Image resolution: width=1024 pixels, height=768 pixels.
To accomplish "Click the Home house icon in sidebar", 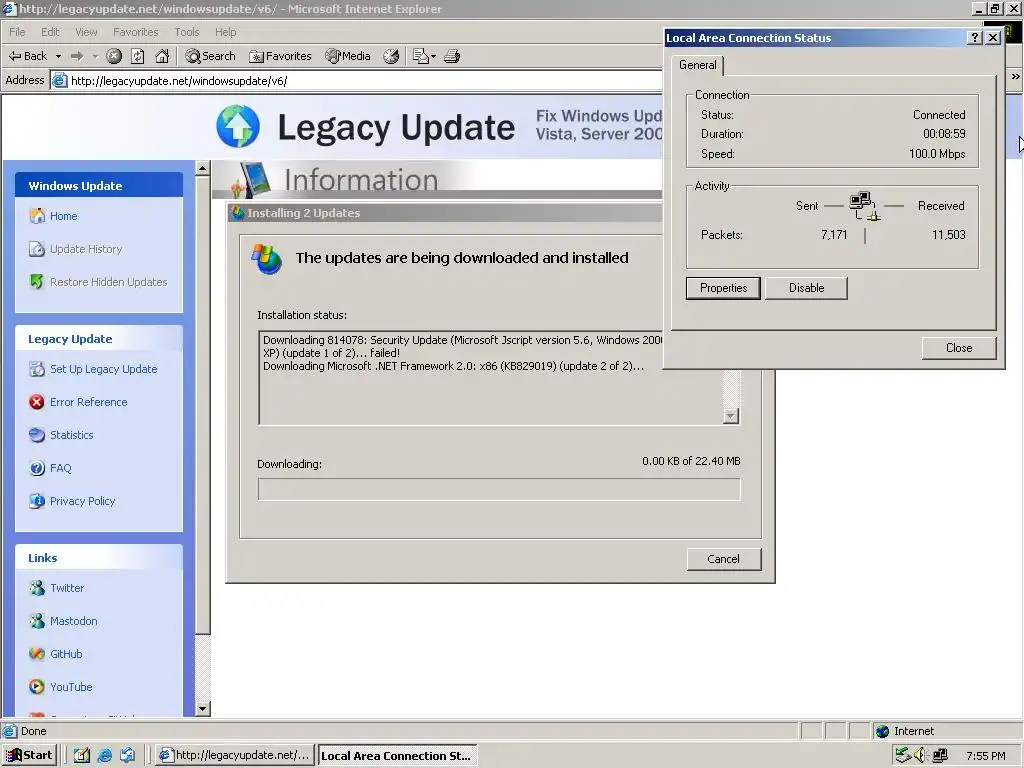I will [37, 216].
